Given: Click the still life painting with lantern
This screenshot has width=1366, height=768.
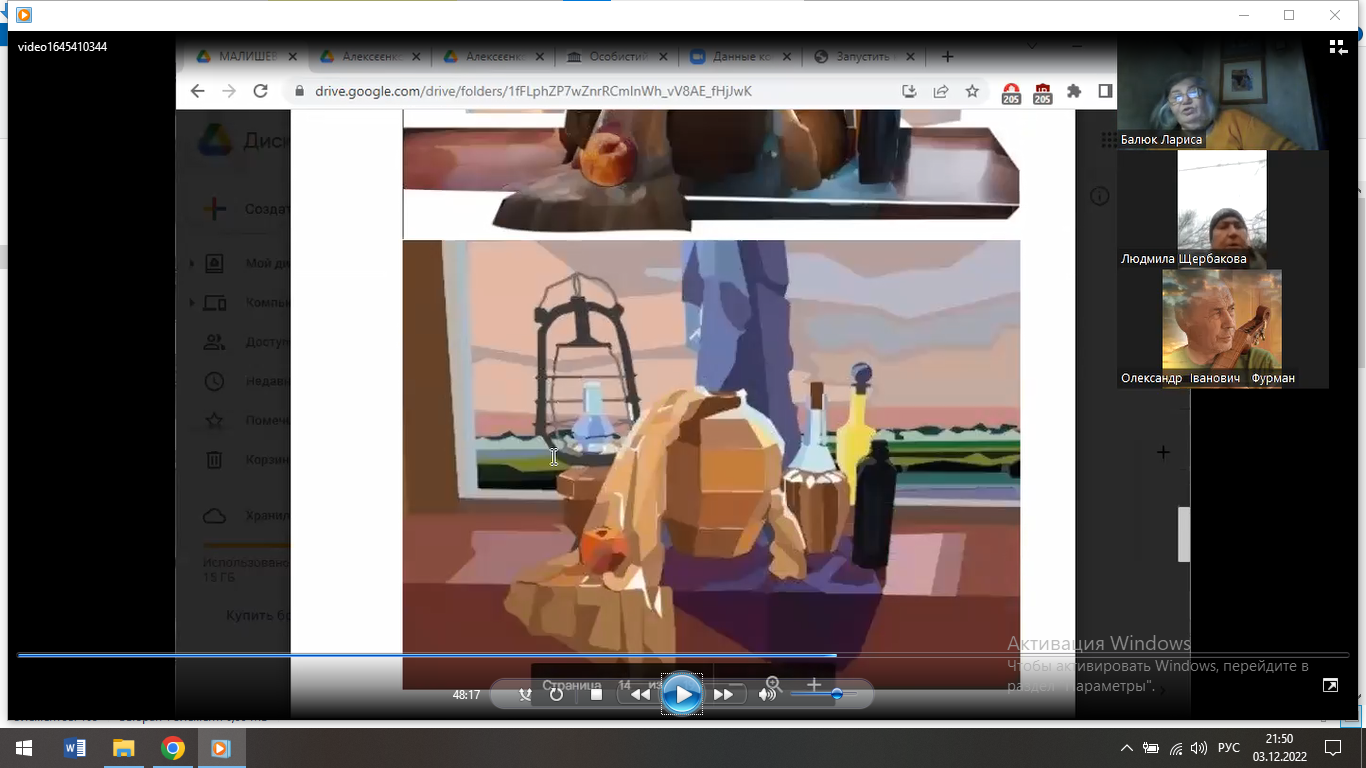Looking at the screenshot, I should tap(711, 464).
